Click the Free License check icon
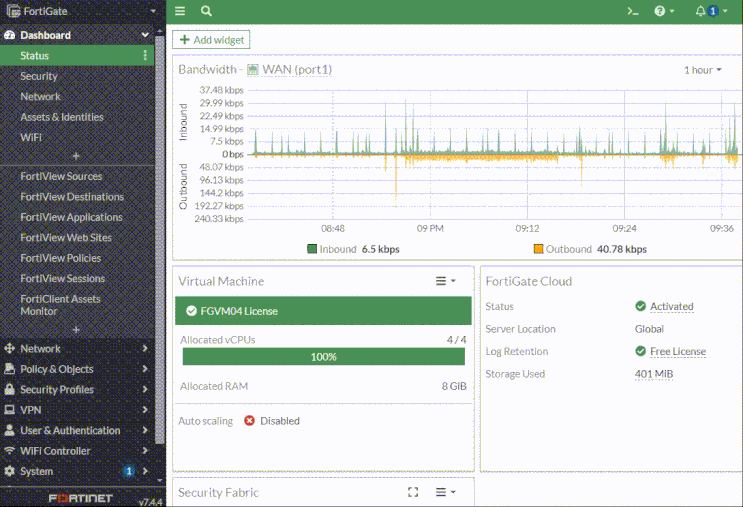 coord(640,351)
